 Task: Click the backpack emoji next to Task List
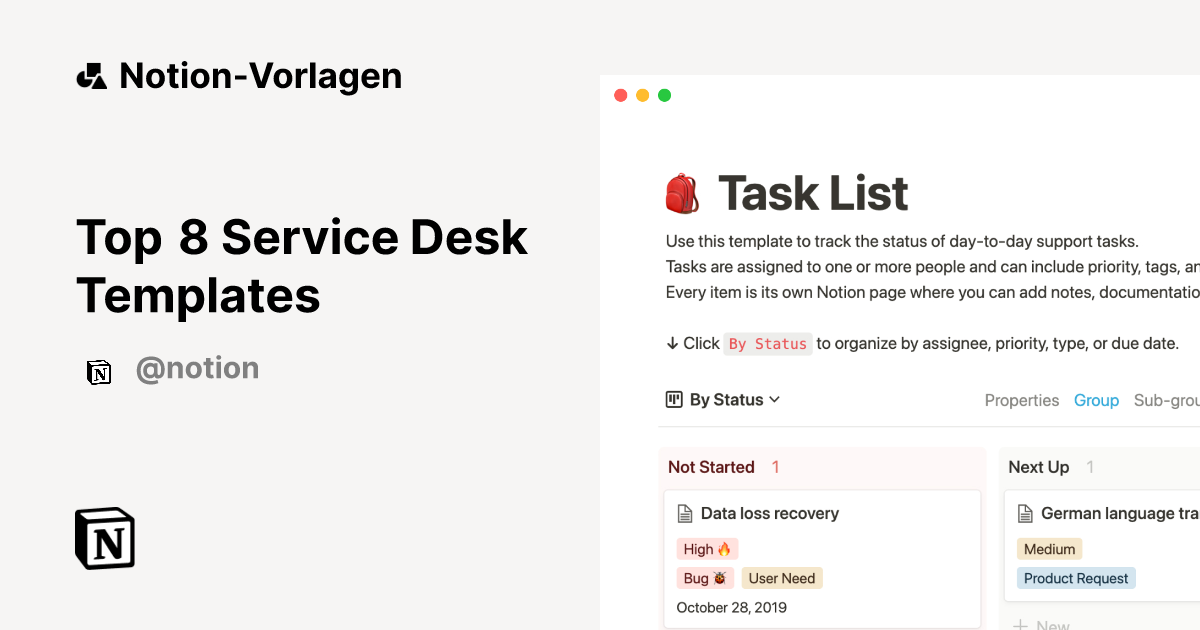point(682,191)
